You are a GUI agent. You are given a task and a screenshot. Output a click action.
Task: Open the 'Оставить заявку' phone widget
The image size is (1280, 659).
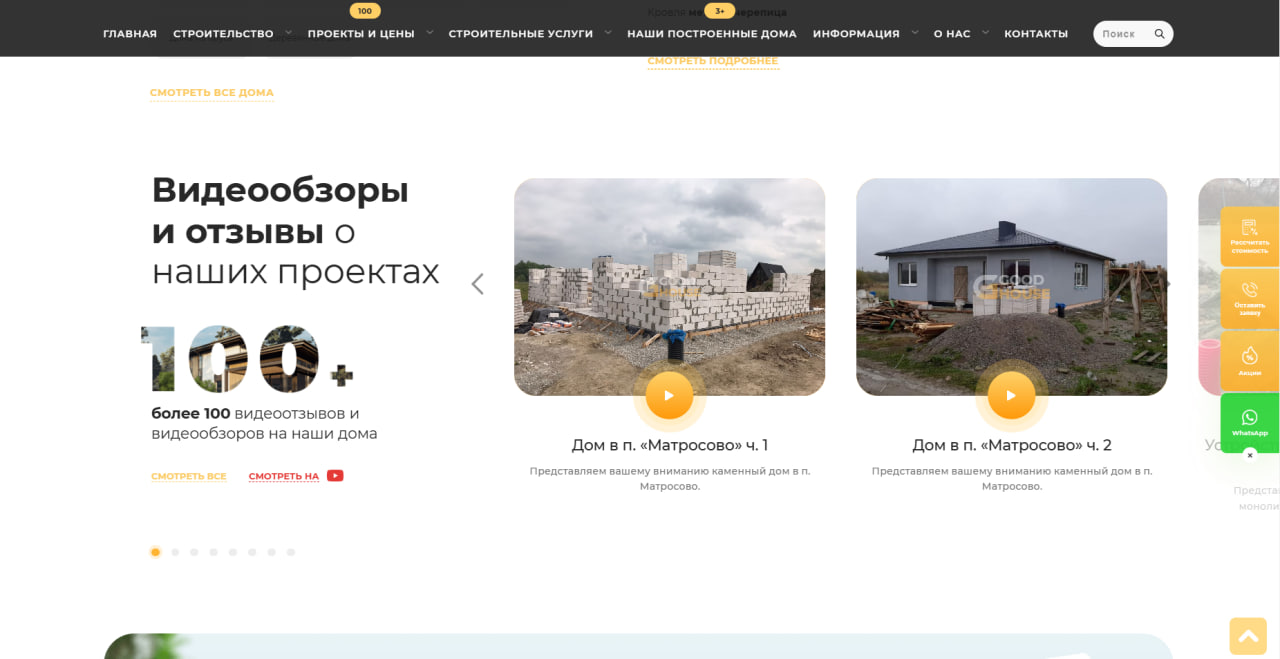click(x=1250, y=298)
